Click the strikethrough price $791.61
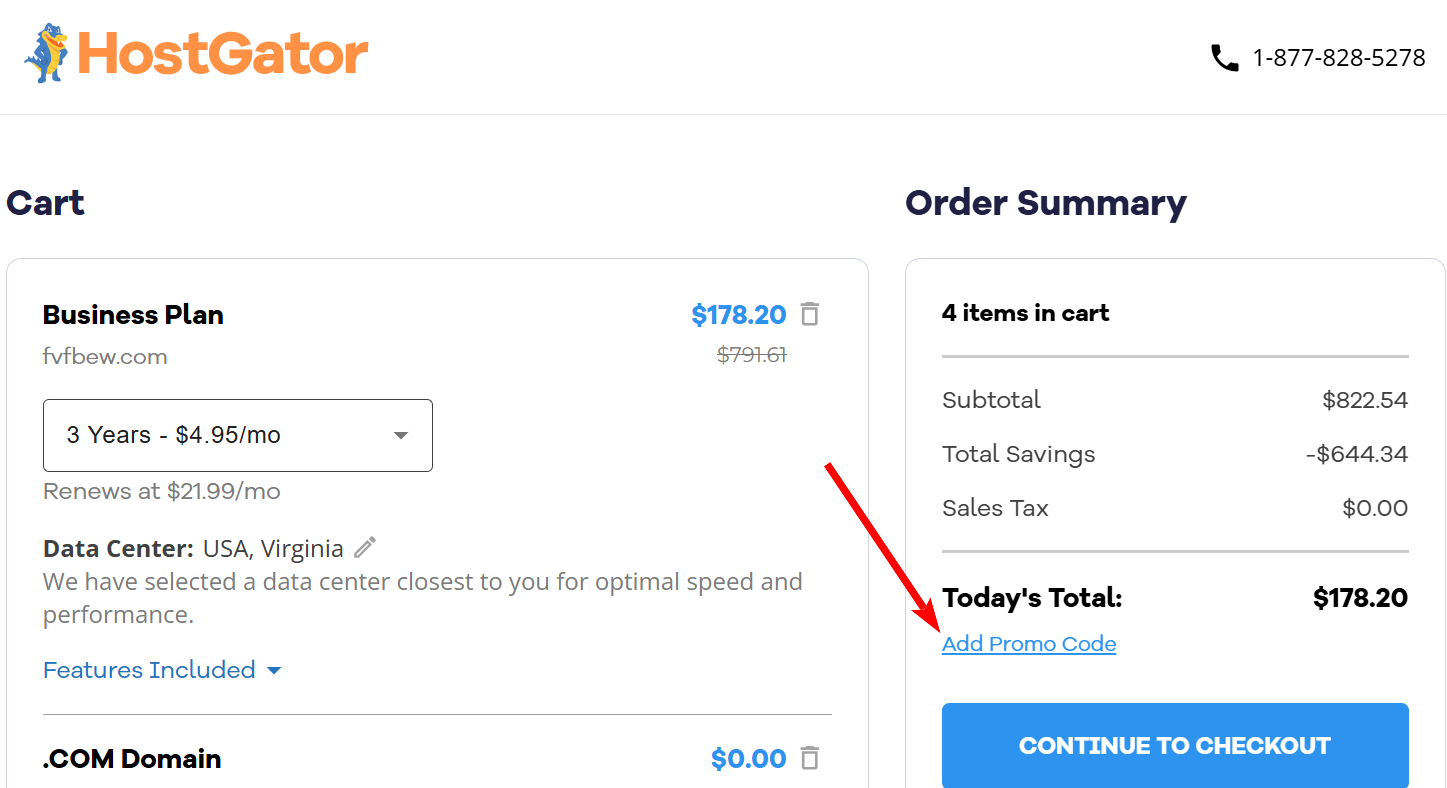 click(x=750, y=354)
